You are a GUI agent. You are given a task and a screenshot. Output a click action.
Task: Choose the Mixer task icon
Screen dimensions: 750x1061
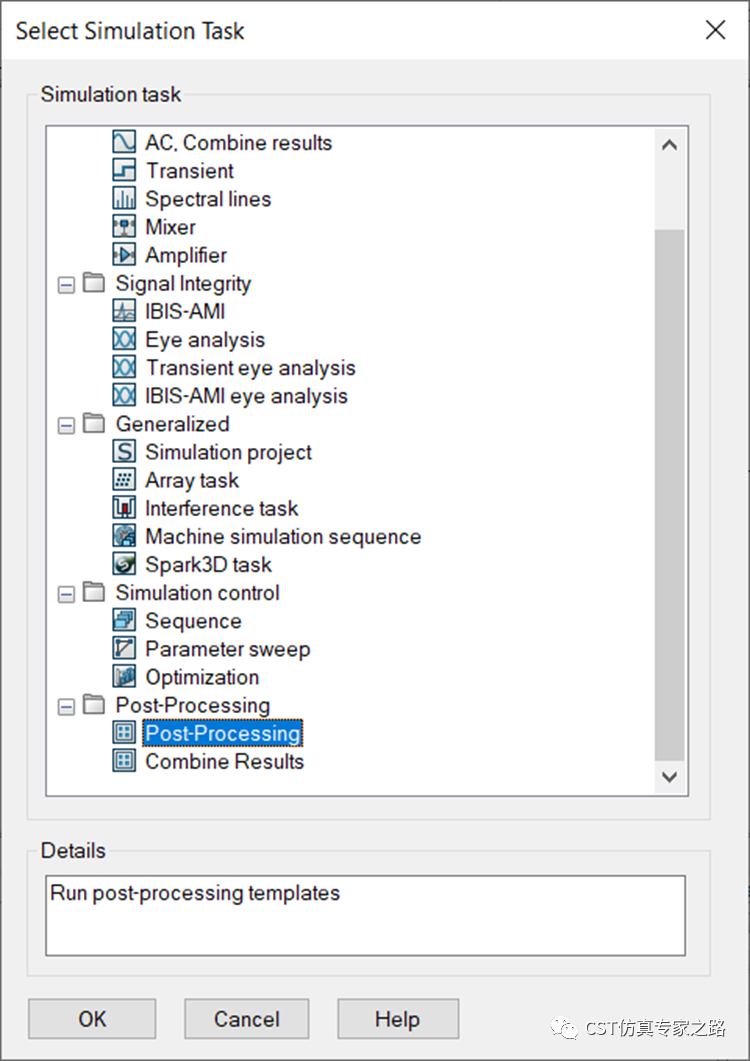coord(124,227)
